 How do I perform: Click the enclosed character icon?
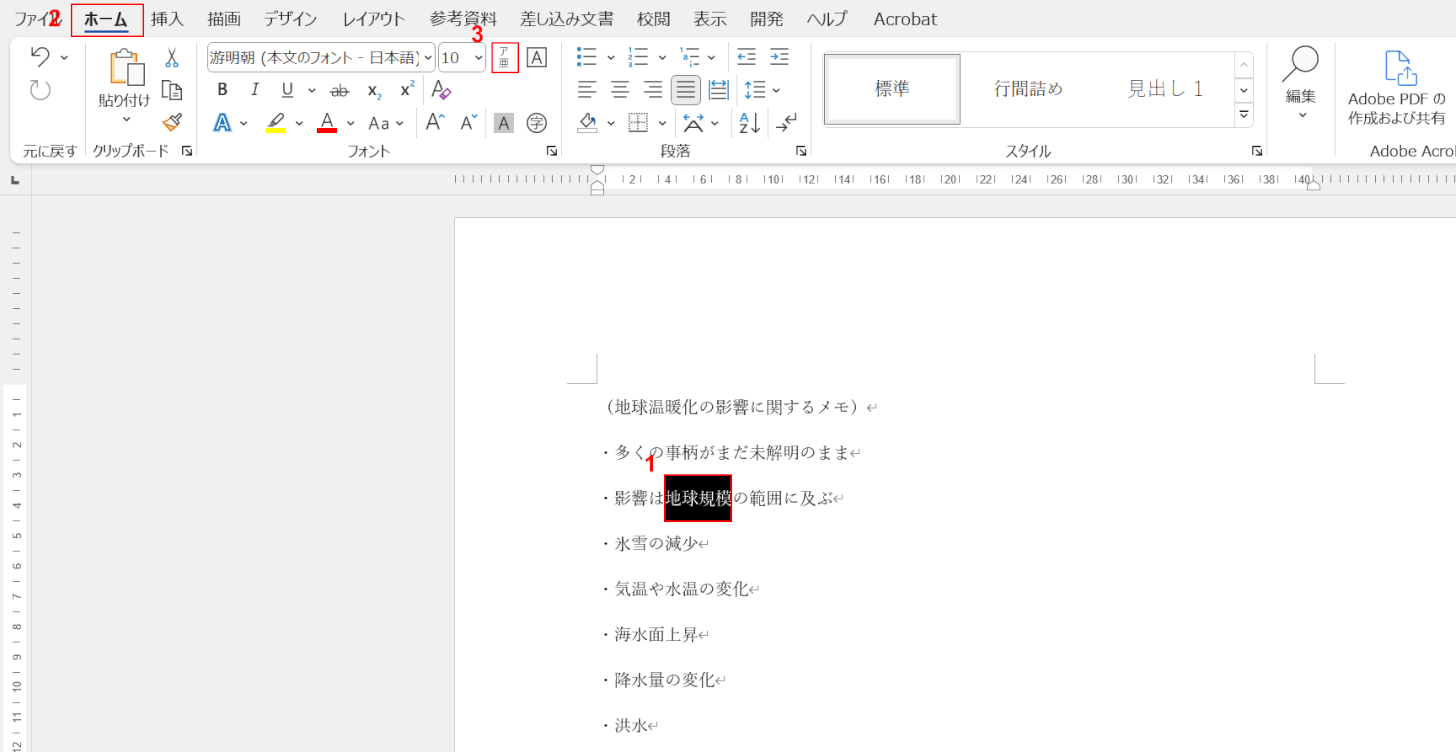pyautogui.click(x=537, y=123)
